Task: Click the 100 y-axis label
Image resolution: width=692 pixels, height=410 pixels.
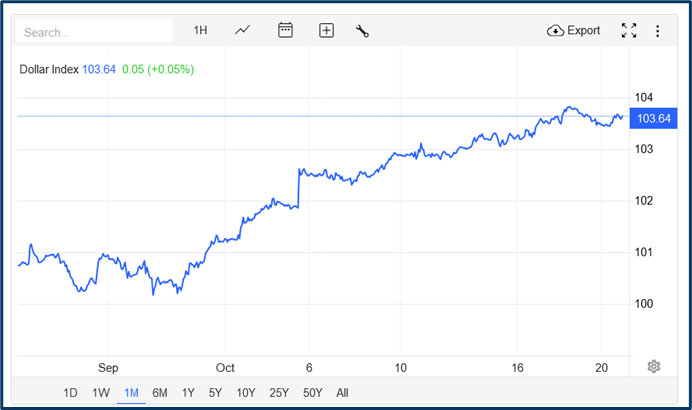Action: pos(643,304)
